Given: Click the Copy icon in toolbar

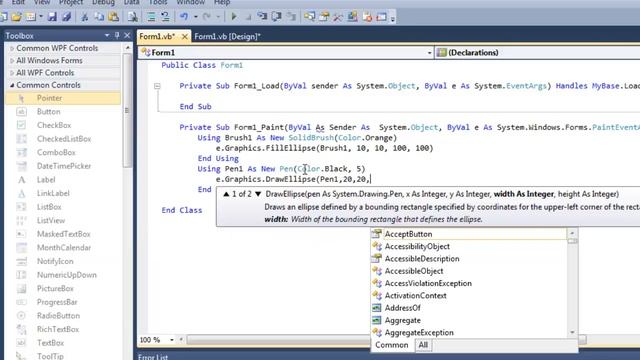Looking at the screenshot, I should point(99,17).
